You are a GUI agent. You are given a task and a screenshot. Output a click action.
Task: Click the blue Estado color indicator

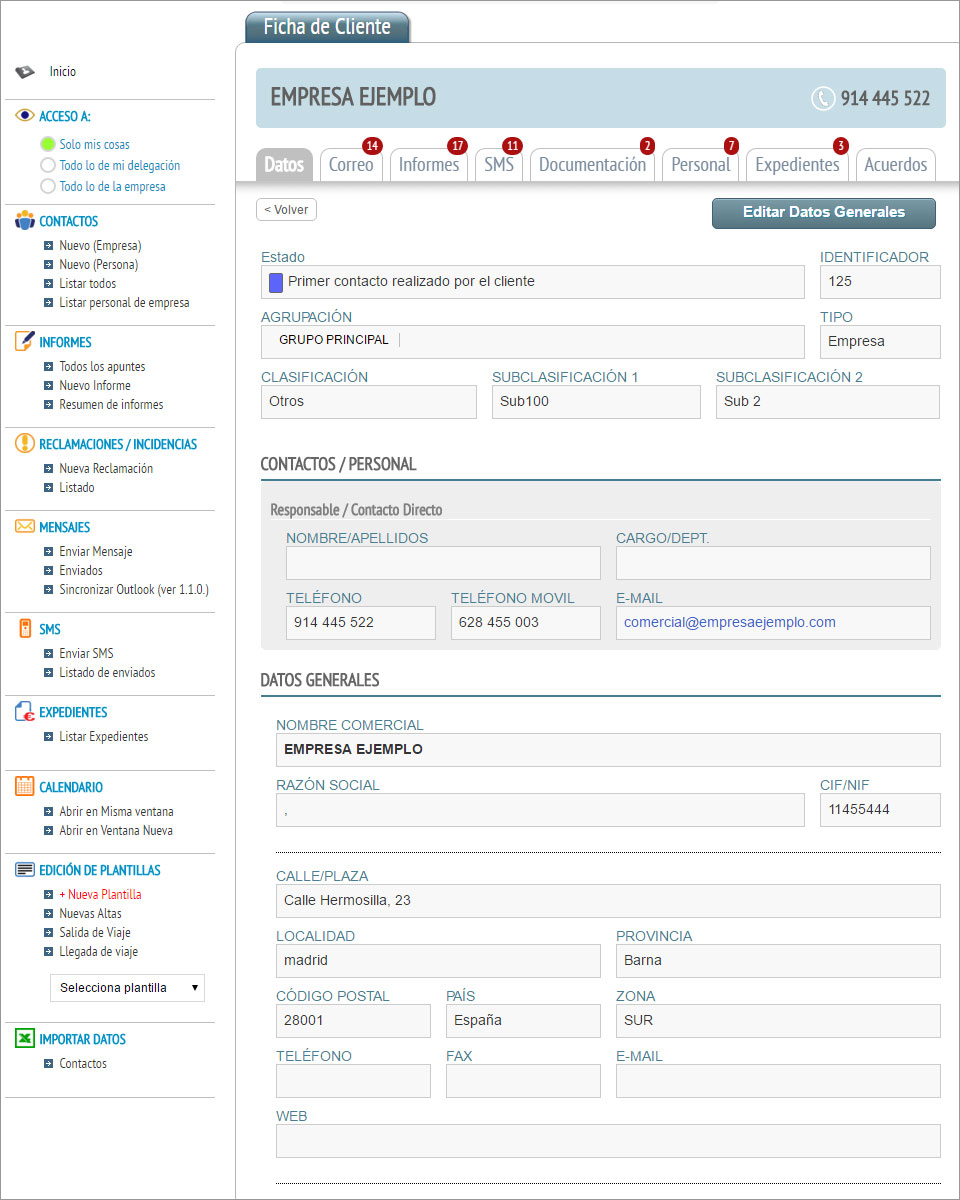pyautogui.click(x=276, y=282)
